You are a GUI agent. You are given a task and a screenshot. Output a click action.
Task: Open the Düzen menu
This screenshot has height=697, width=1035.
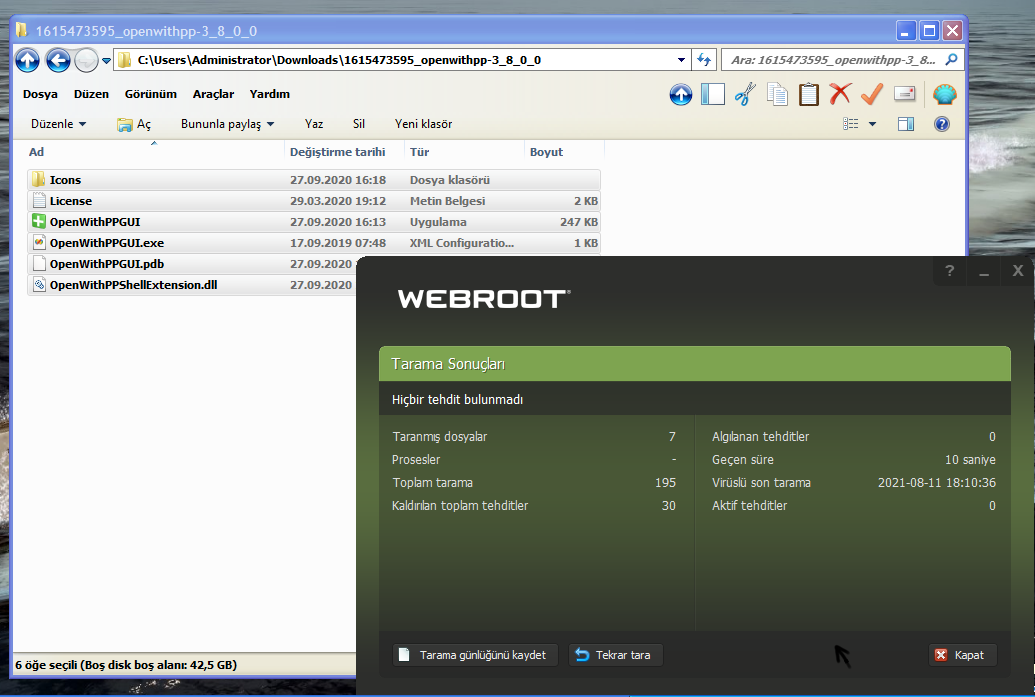pos(91,94)
